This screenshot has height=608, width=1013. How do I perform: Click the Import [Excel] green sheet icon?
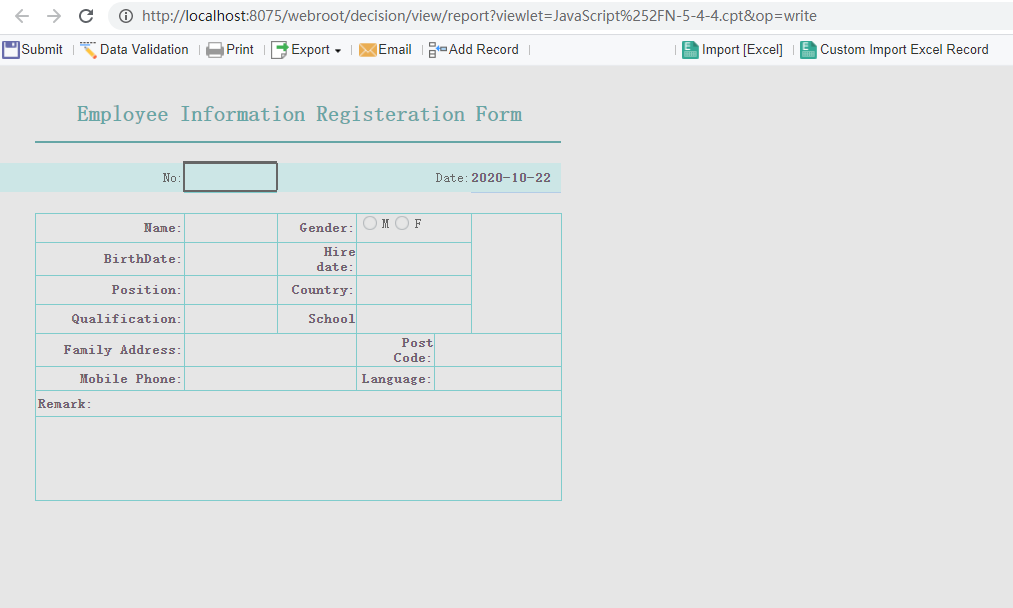point(691,50)
